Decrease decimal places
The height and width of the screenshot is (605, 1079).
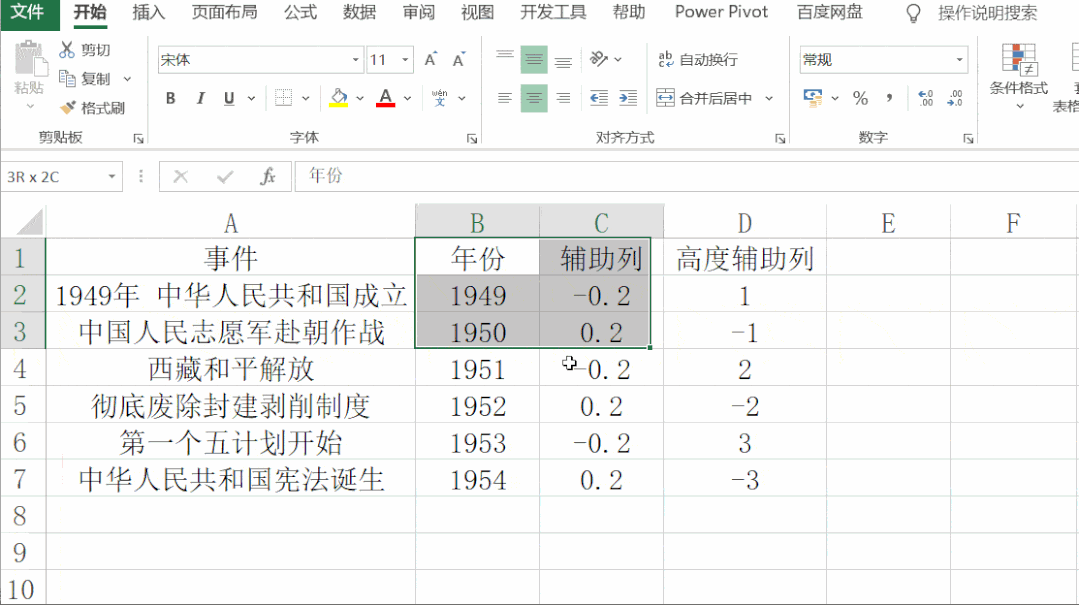[955, 98]
